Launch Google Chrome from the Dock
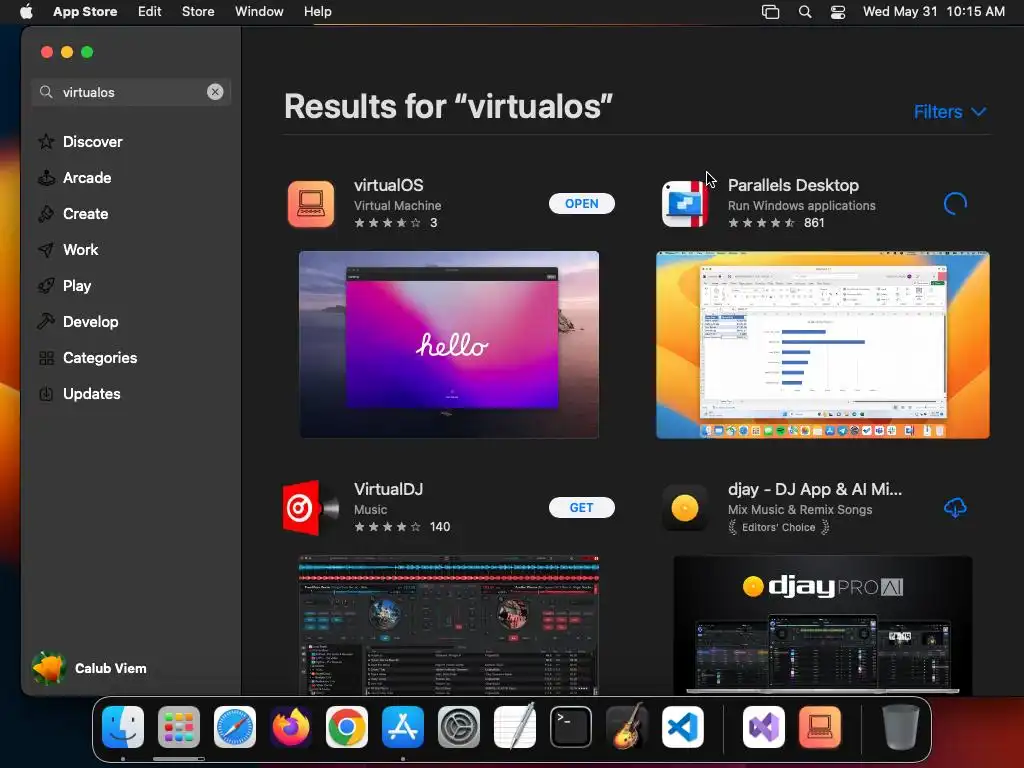The width and height of the screenshot is (1024, 768). 347,727
